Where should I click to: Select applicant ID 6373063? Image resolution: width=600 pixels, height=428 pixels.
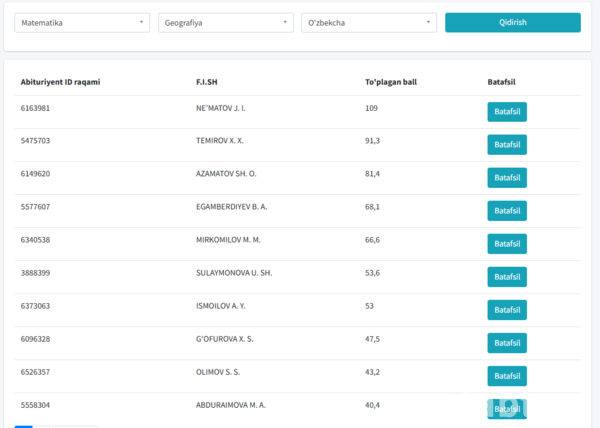point(35,306)
